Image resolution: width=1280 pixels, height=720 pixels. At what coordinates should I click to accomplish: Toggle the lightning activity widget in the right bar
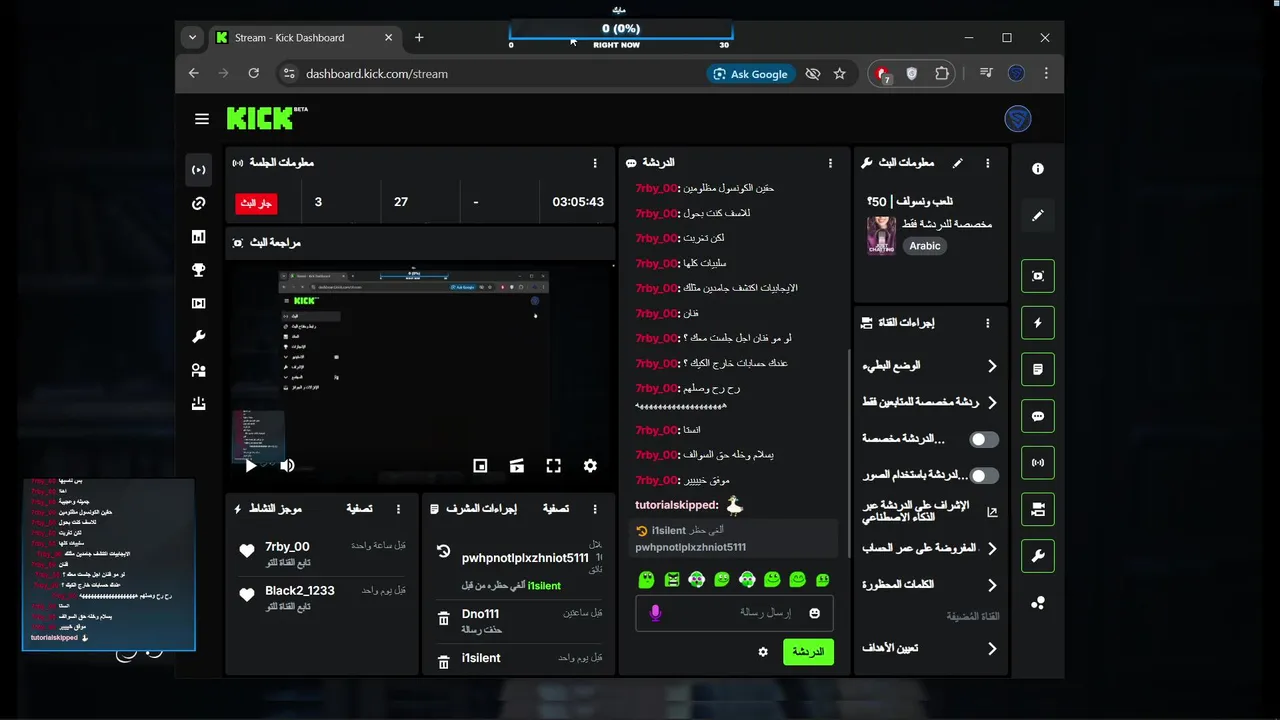click(1038, 323)
